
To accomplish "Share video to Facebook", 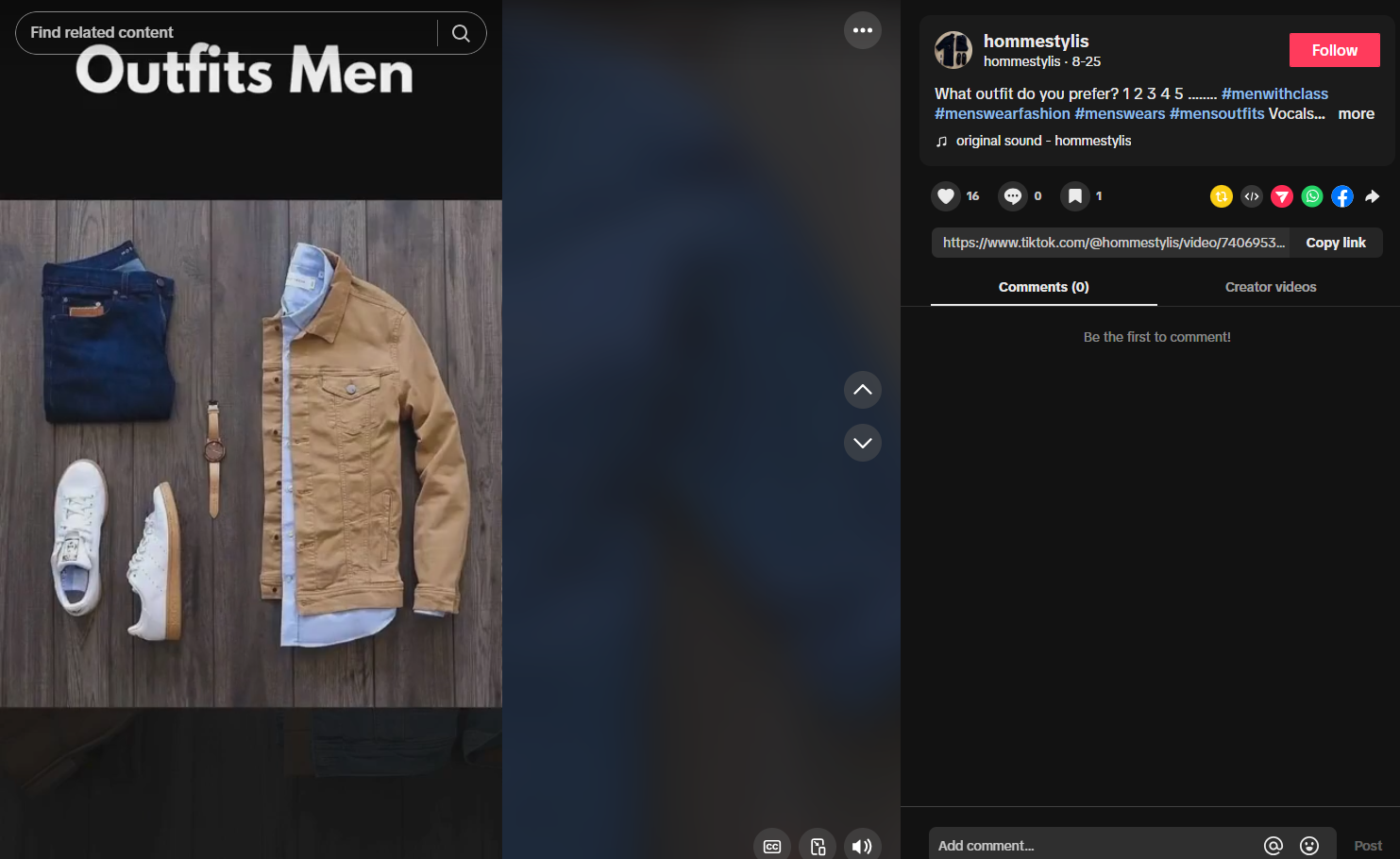I will [x=1342, y=196].
